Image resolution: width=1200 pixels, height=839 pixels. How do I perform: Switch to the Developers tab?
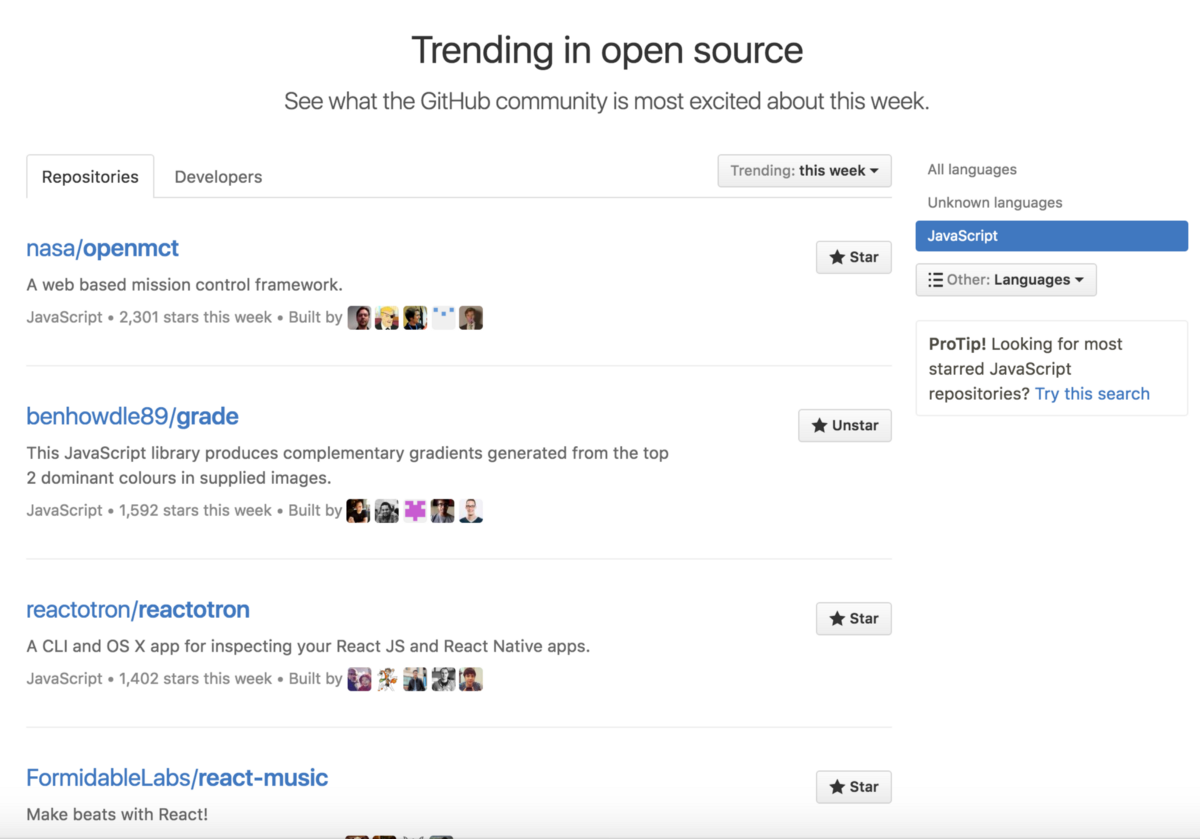click(x=218, y=177)
